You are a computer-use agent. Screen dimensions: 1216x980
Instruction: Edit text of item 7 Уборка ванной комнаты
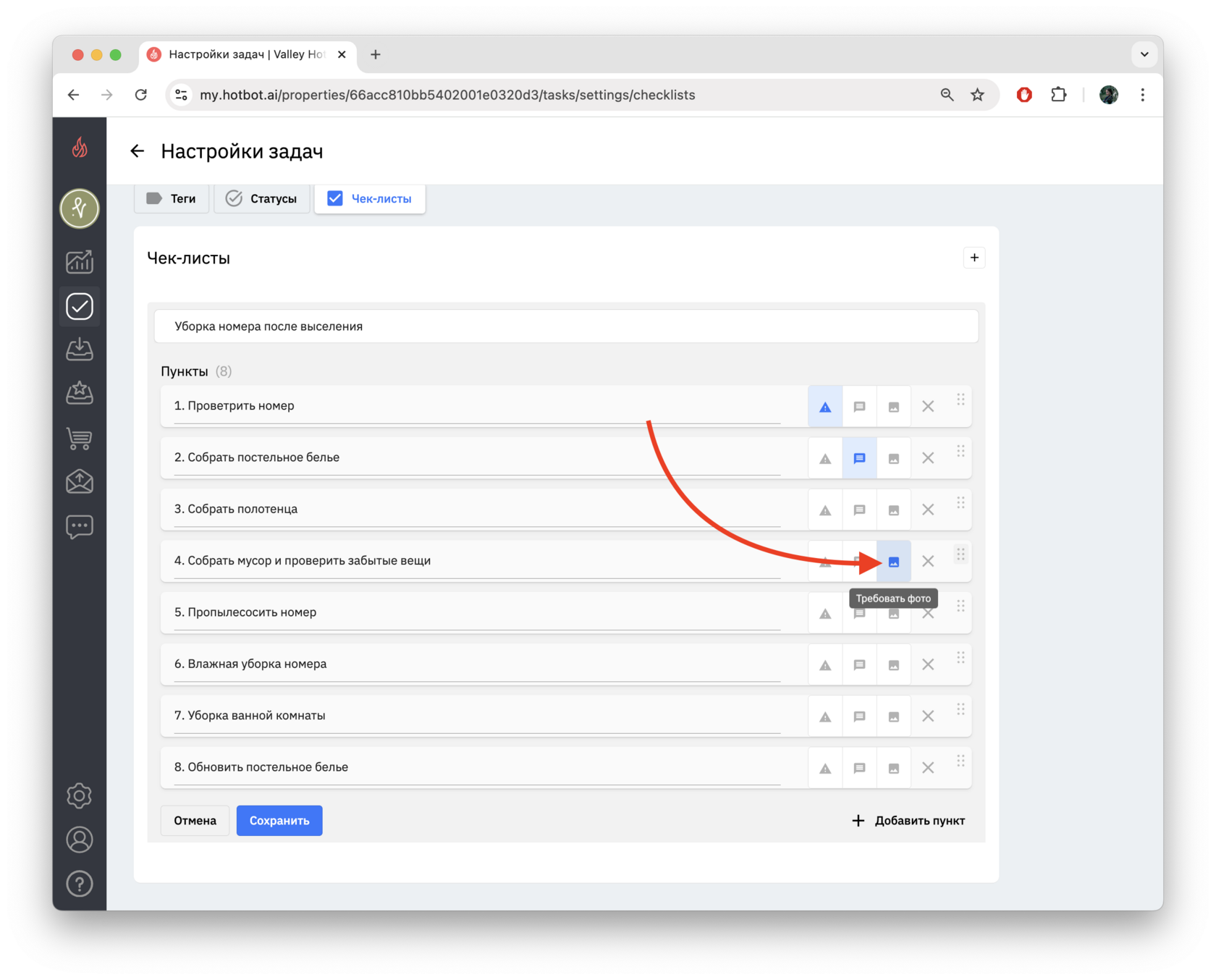point(477,716)
